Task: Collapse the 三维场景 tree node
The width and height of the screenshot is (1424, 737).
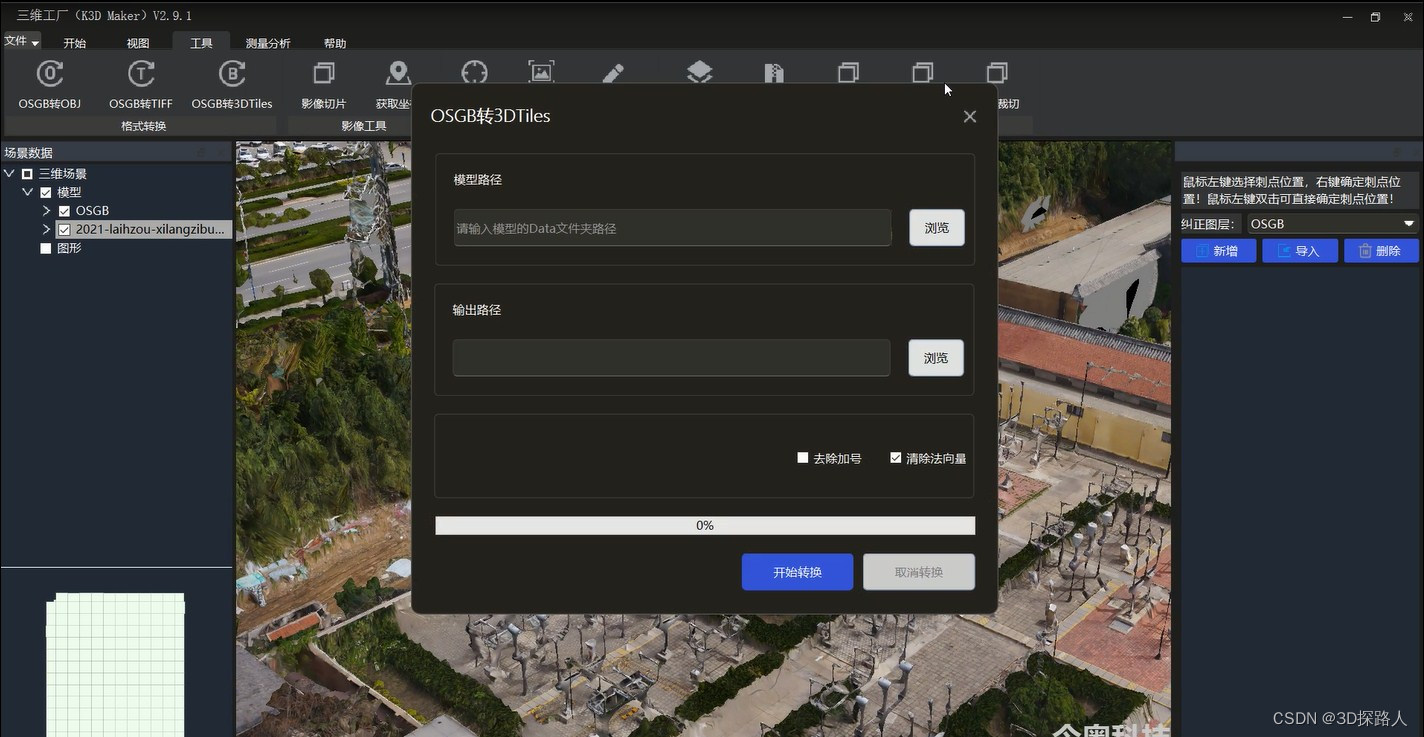Action: coord(9,174)
